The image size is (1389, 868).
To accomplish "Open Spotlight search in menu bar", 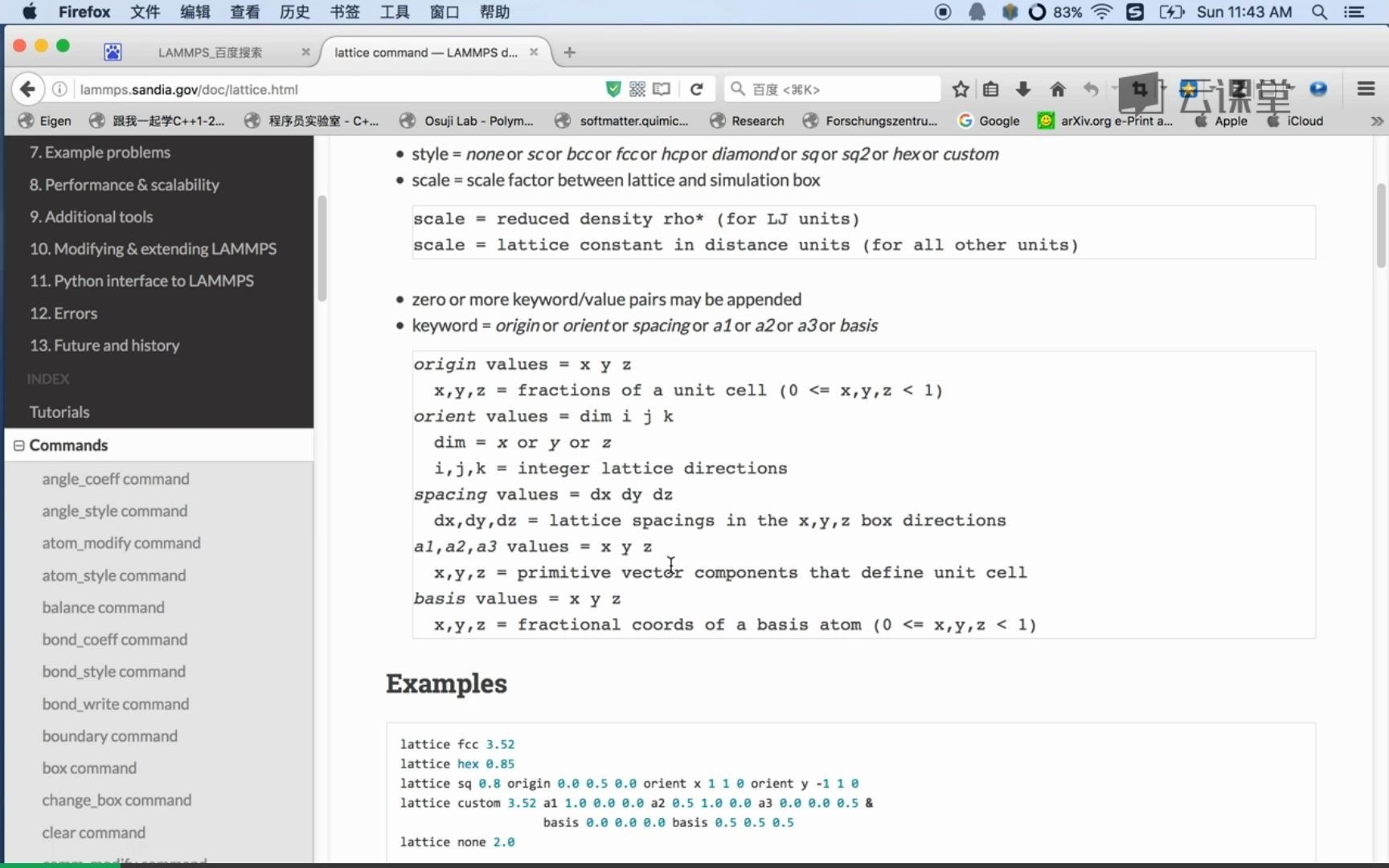I will click(x=1319, y=12).
